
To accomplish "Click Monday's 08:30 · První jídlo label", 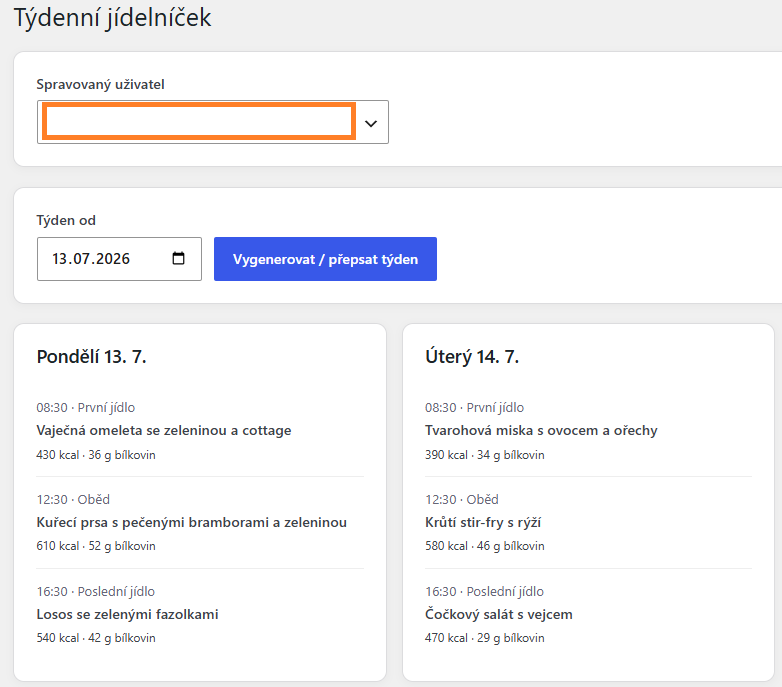I will click(x=86, y=408).
